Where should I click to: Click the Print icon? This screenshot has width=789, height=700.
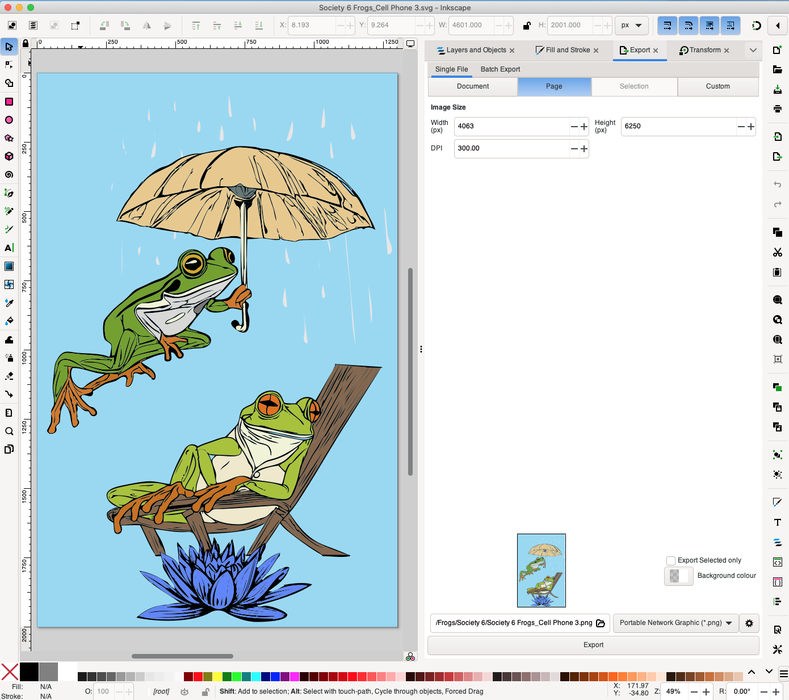pos(777,109)
